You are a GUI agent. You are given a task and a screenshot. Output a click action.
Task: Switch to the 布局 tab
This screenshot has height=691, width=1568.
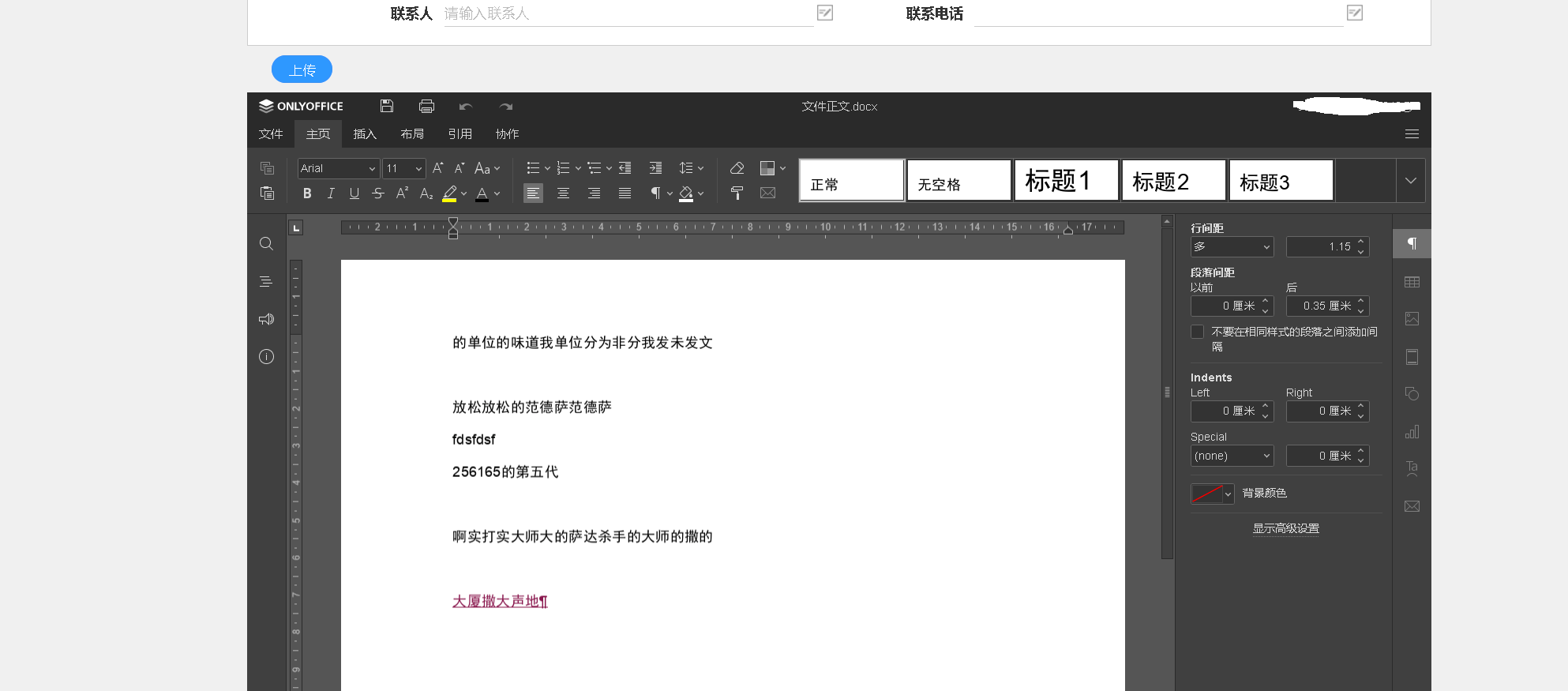(x=412, y=134)
